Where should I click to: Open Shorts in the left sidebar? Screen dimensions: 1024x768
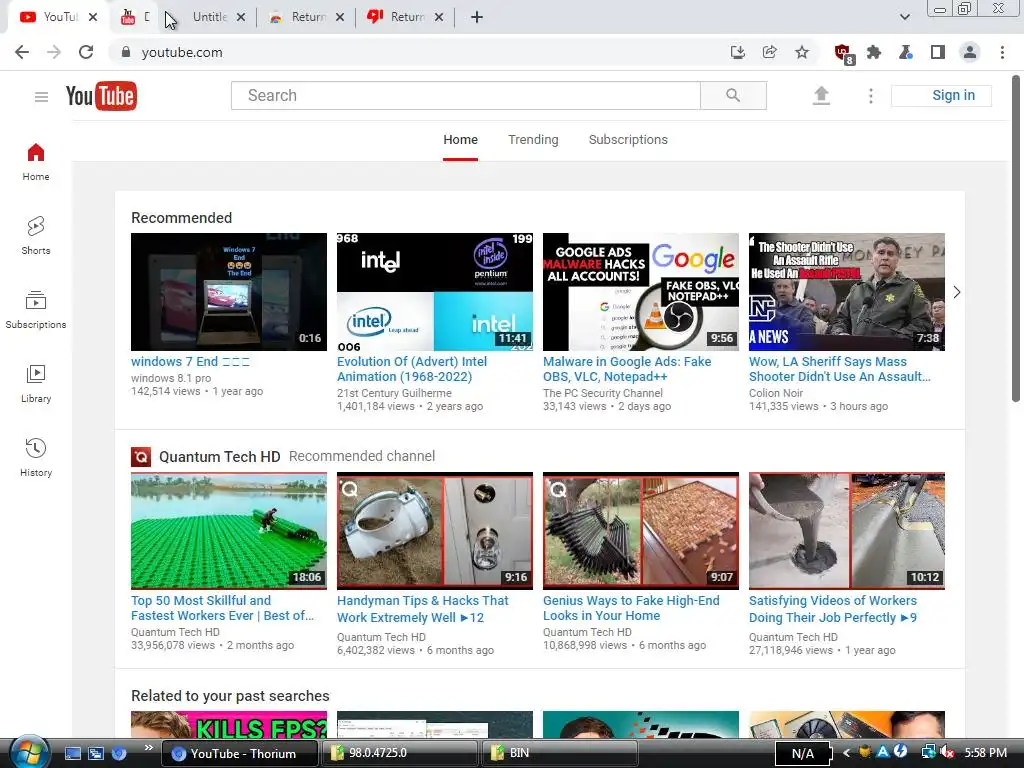tap(36, 236)
